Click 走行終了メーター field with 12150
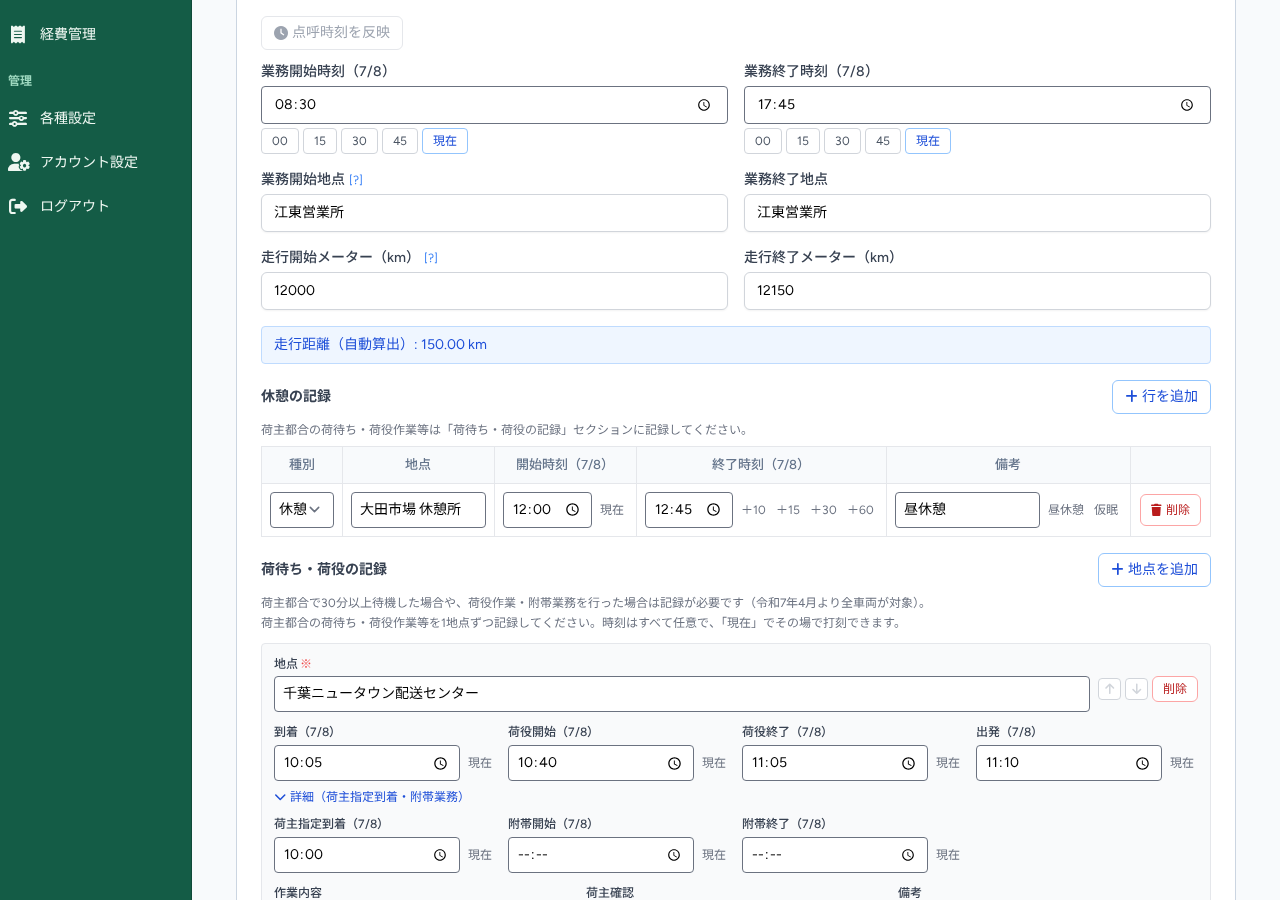 pos(977,291)
